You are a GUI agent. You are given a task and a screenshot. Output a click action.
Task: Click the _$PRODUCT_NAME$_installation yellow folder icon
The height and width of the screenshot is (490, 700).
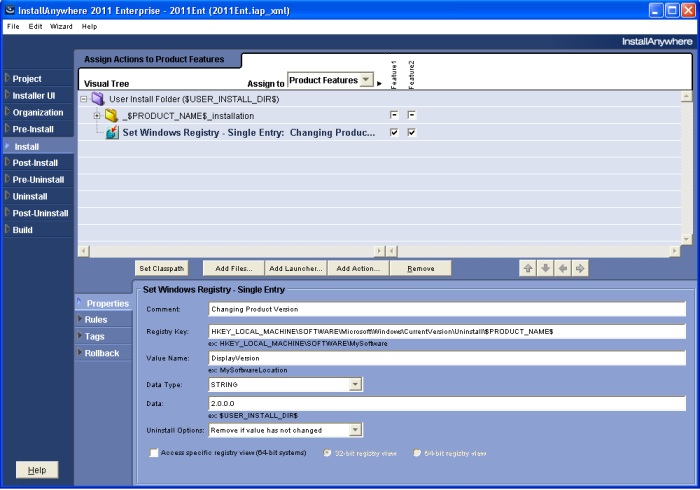click(111, 116)
